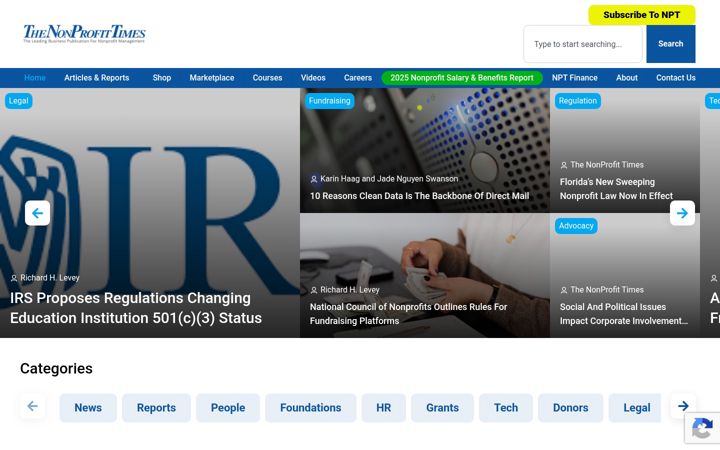Open 10 Reasons Clean Data article
This screenshot has width=720, height=450.
tap(419, 196)
